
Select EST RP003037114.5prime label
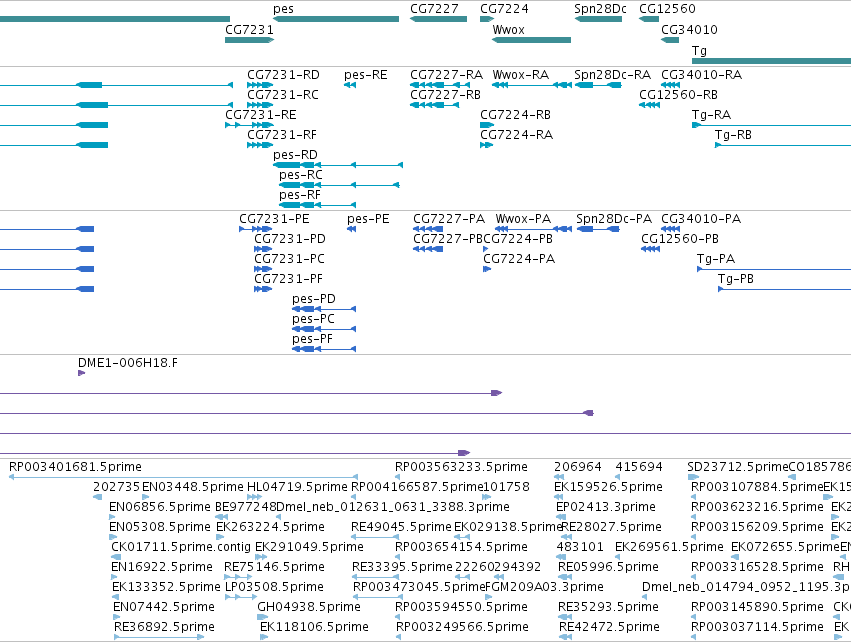[757, 627]
